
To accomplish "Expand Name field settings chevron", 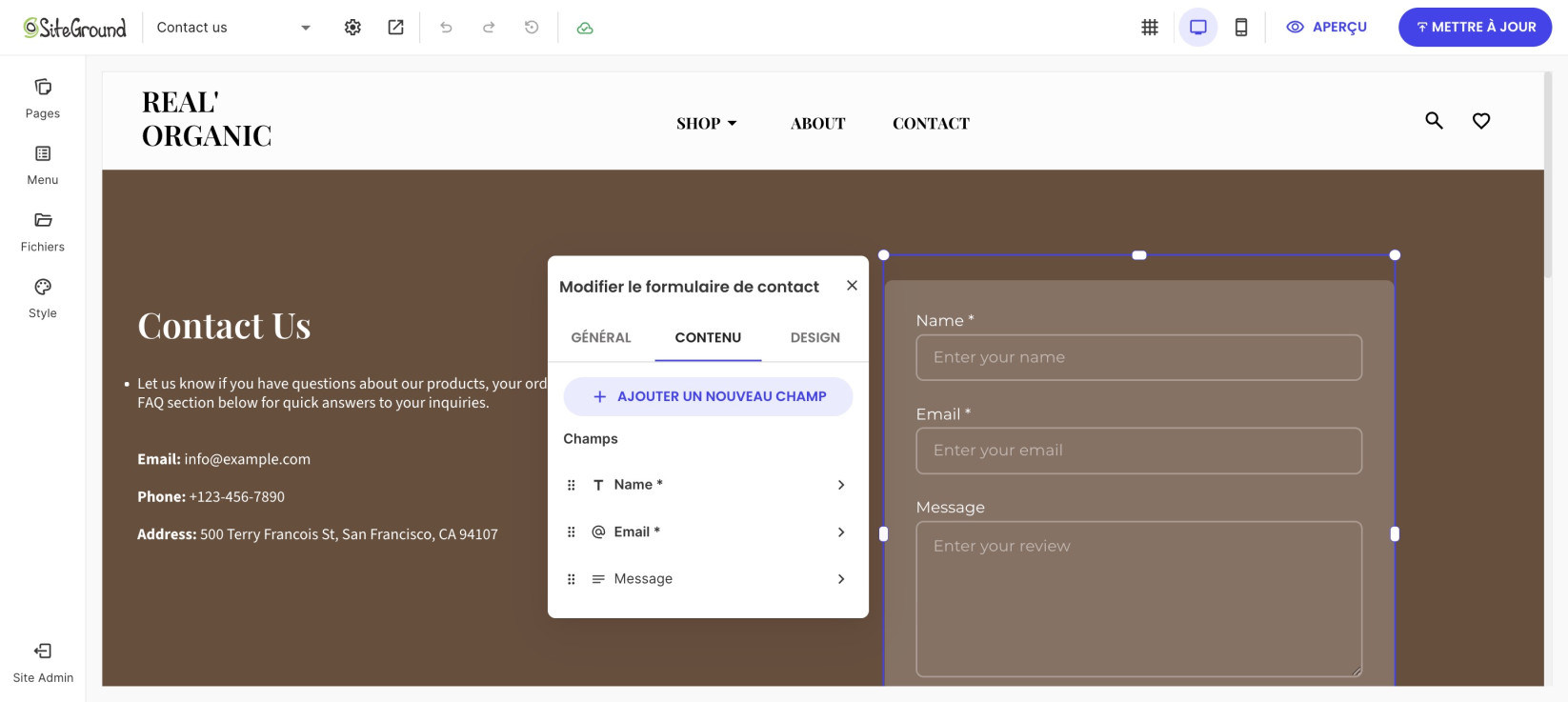I will [x=841, y=485].
